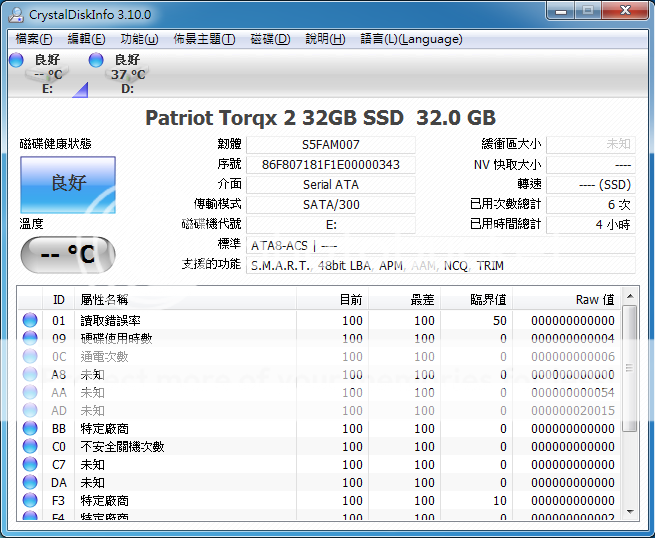This screenshot has height=539, width=655.
Task: Click the attribute list vertical scrollbar thumb
Action: click(630, 368)
